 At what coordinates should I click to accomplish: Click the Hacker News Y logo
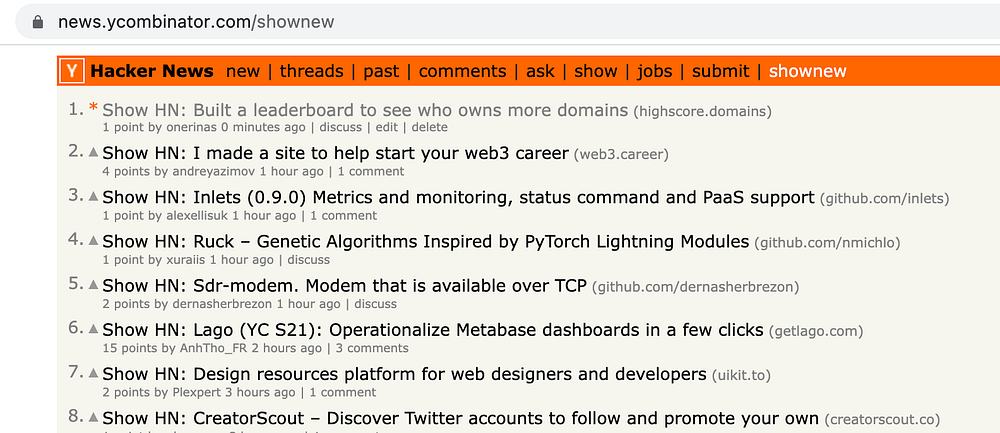[72, 71]
